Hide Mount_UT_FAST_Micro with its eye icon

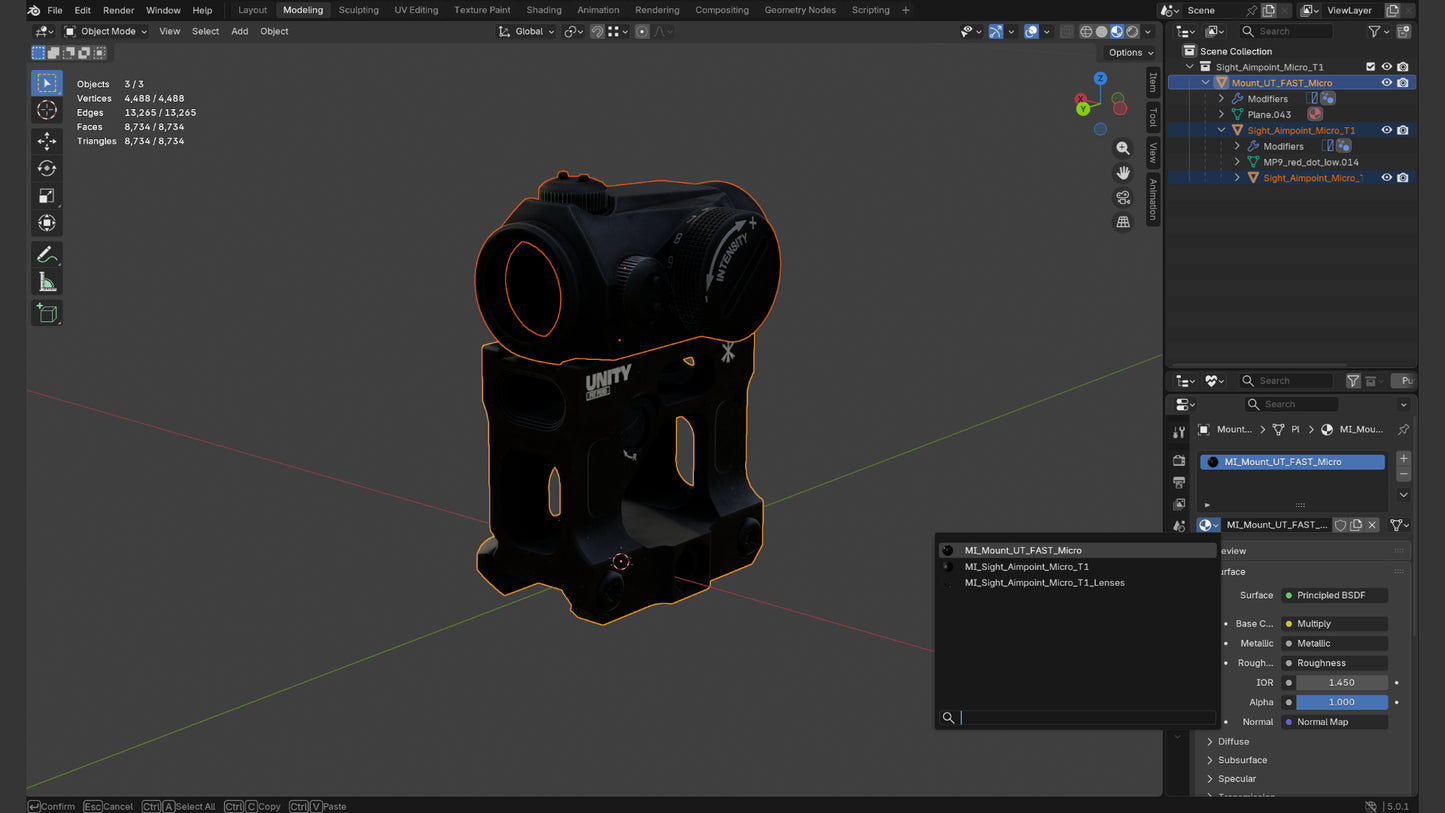pos(1386,83)
